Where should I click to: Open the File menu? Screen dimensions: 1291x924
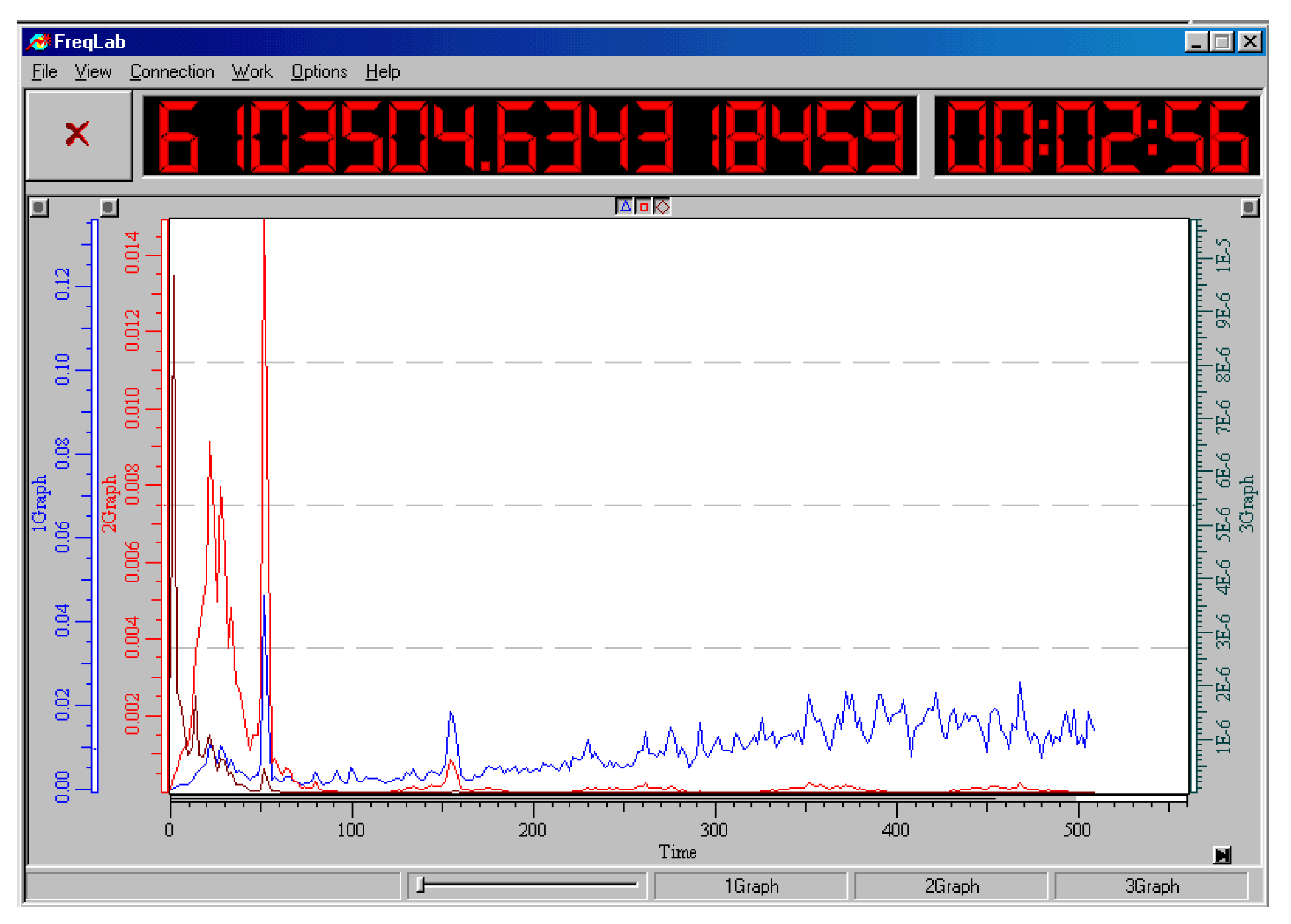[x=45, y=72]
